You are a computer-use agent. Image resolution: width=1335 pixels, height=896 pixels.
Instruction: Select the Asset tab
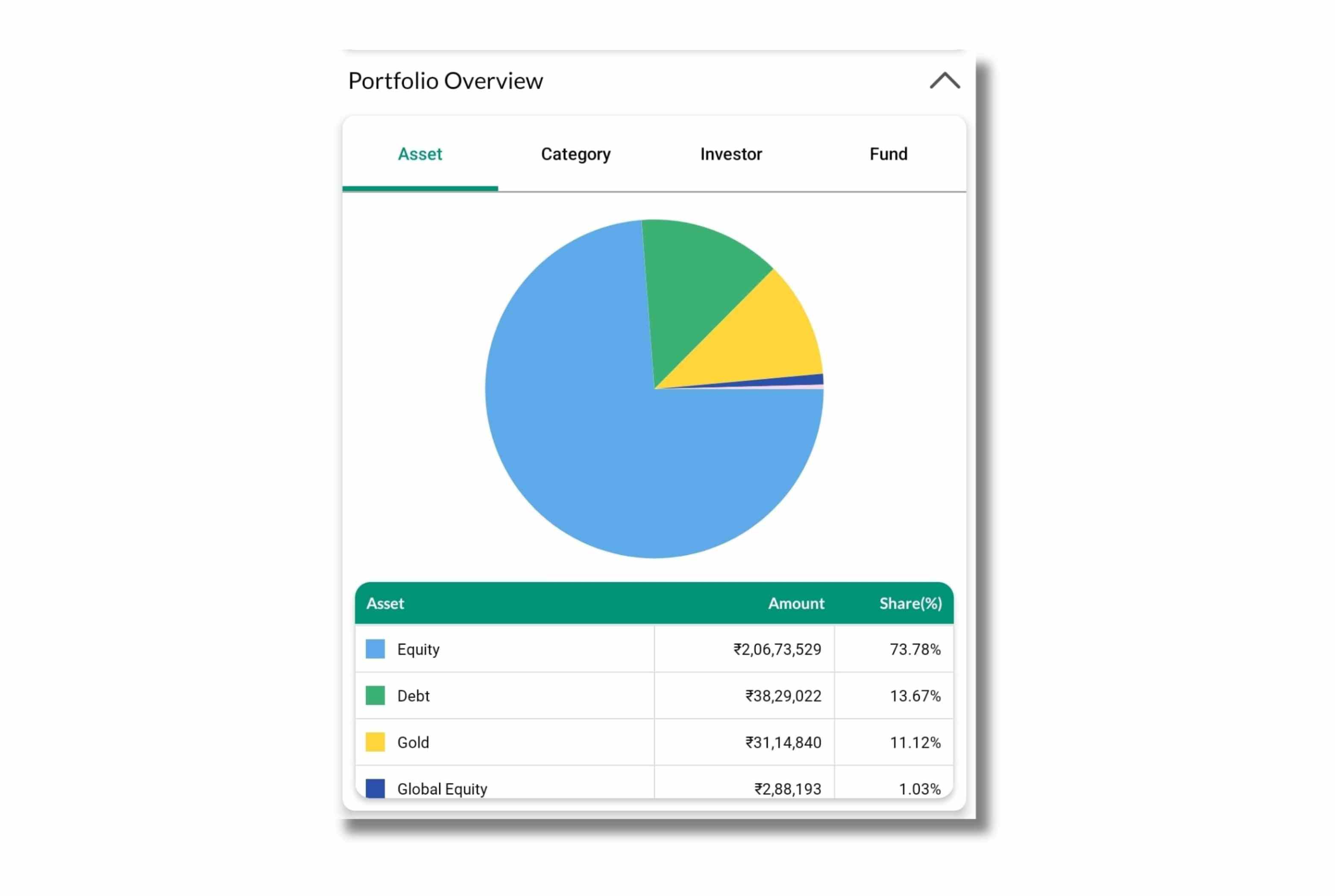tap(420, 154)
